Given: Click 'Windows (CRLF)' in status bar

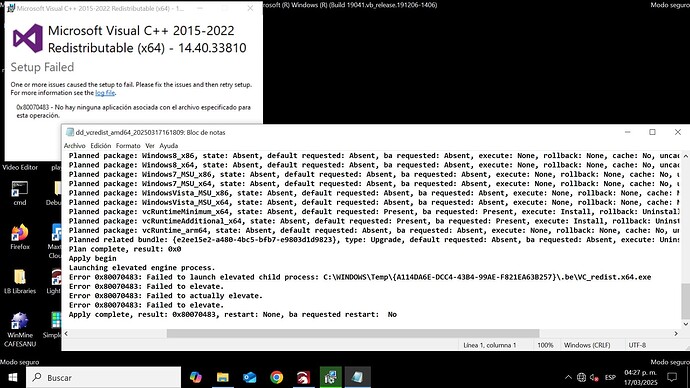Looking at the screenshot, I should click(587, 345).
